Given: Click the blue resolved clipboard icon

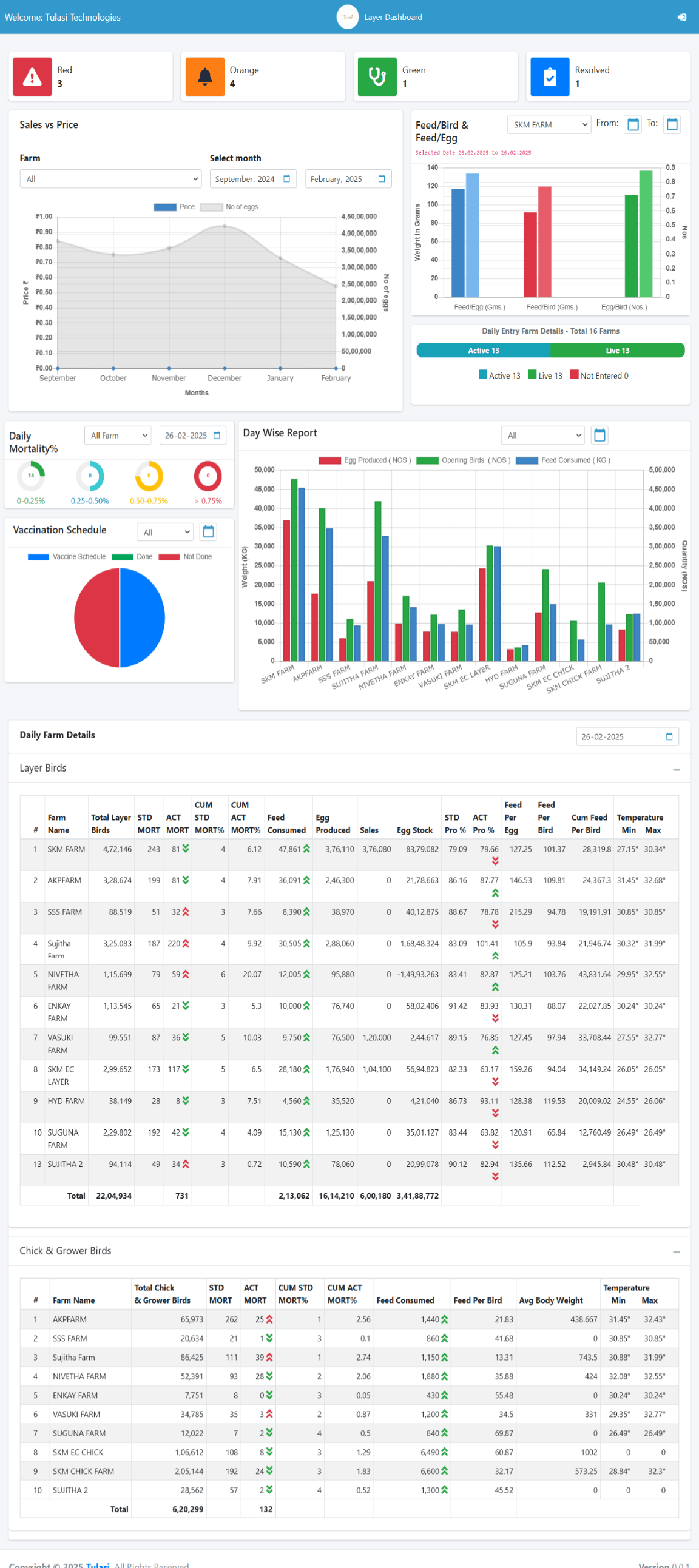Looking at the screenshot, I should [549, 76].
